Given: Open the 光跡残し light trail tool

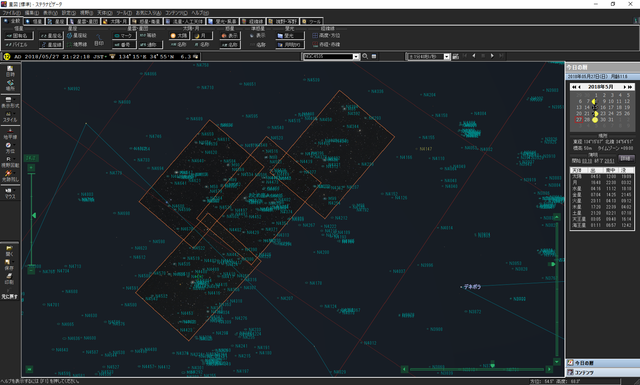Looking at the screenshot, I should [x=10, y=176].
